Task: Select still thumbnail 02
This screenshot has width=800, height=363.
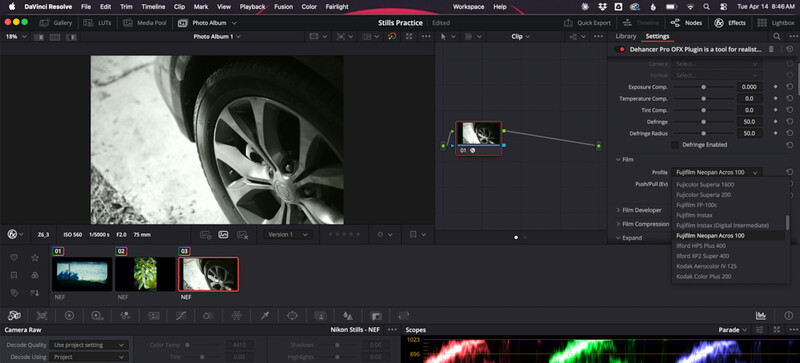Action: click(145, 274)
